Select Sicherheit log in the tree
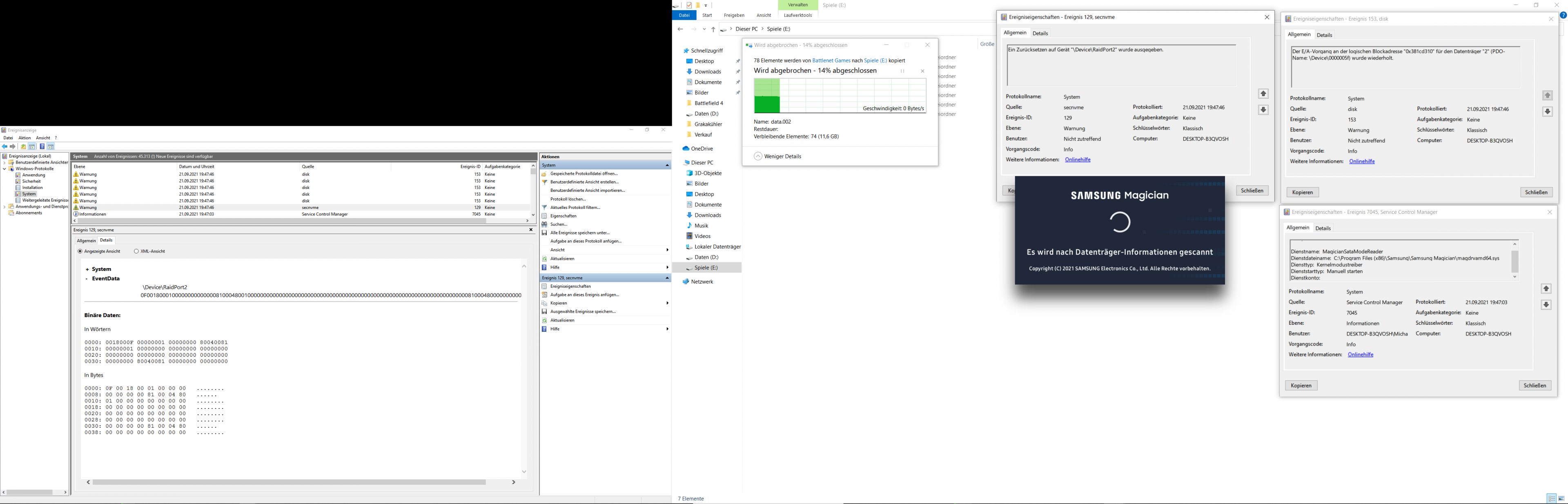This screenshot has height=504, width=1568. click(32, 181)
